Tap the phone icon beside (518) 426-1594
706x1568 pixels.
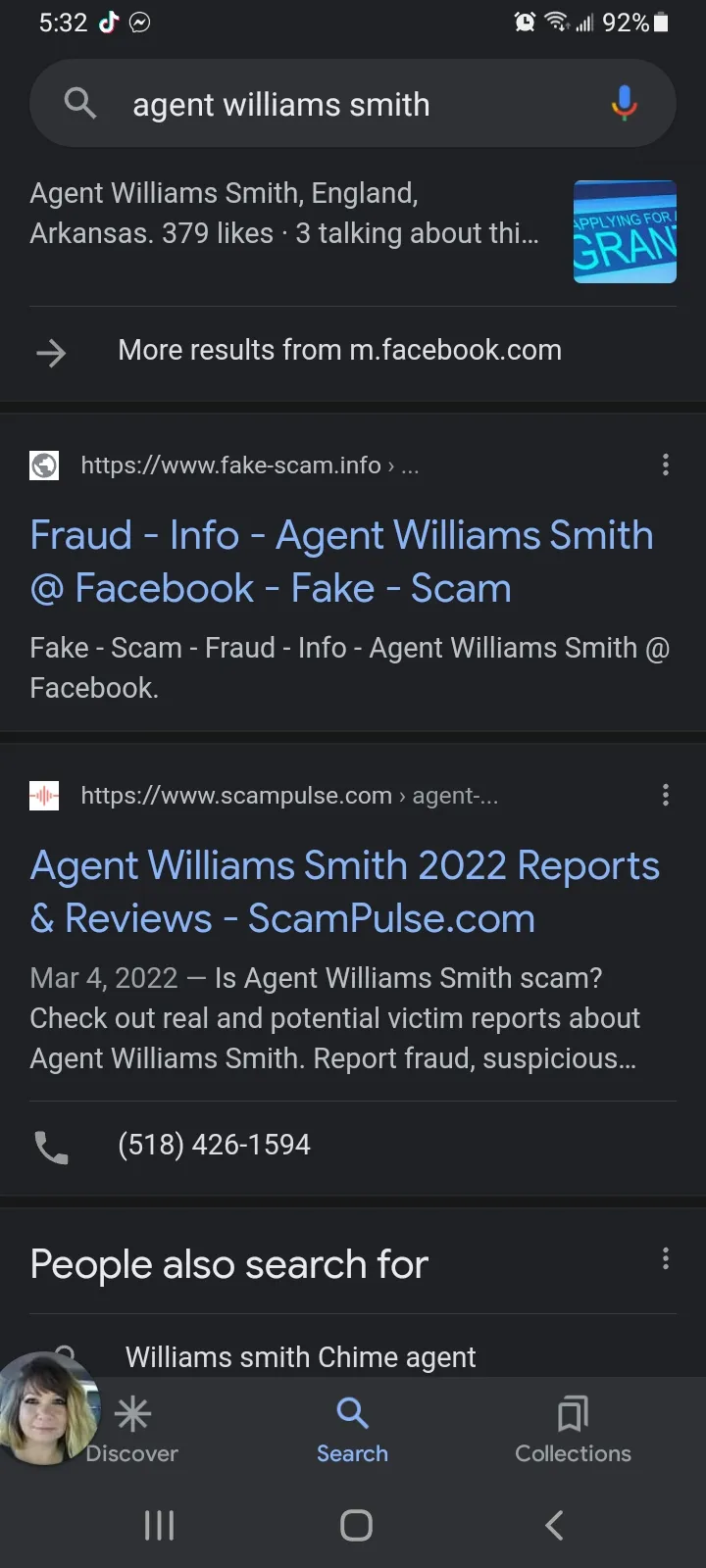[51, 1146]
